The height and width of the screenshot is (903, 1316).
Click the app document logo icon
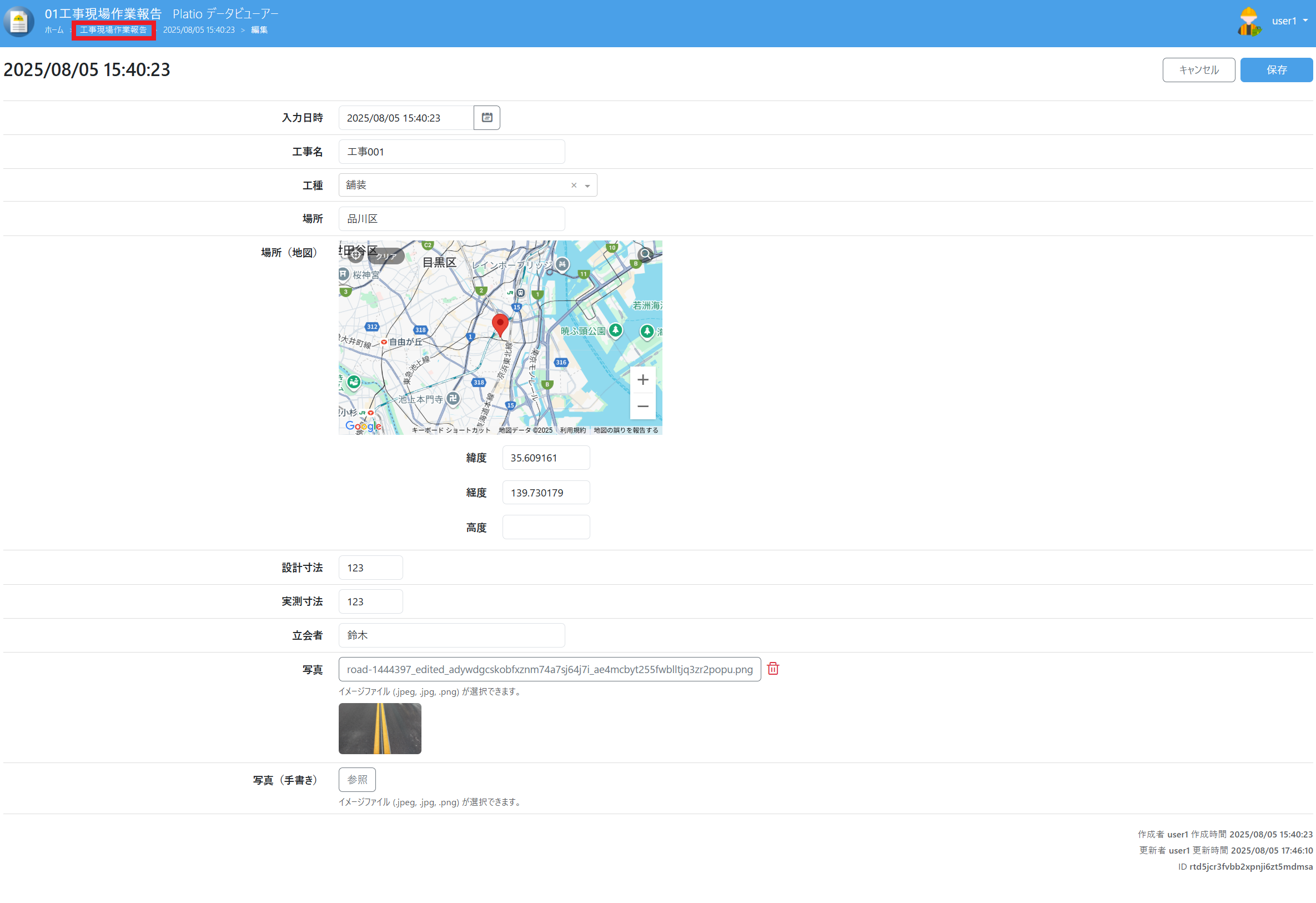point(19,22)
